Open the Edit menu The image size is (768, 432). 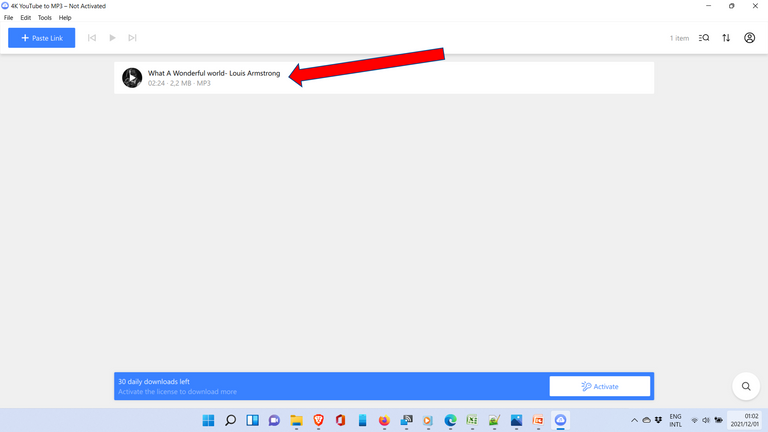(25, 18)
